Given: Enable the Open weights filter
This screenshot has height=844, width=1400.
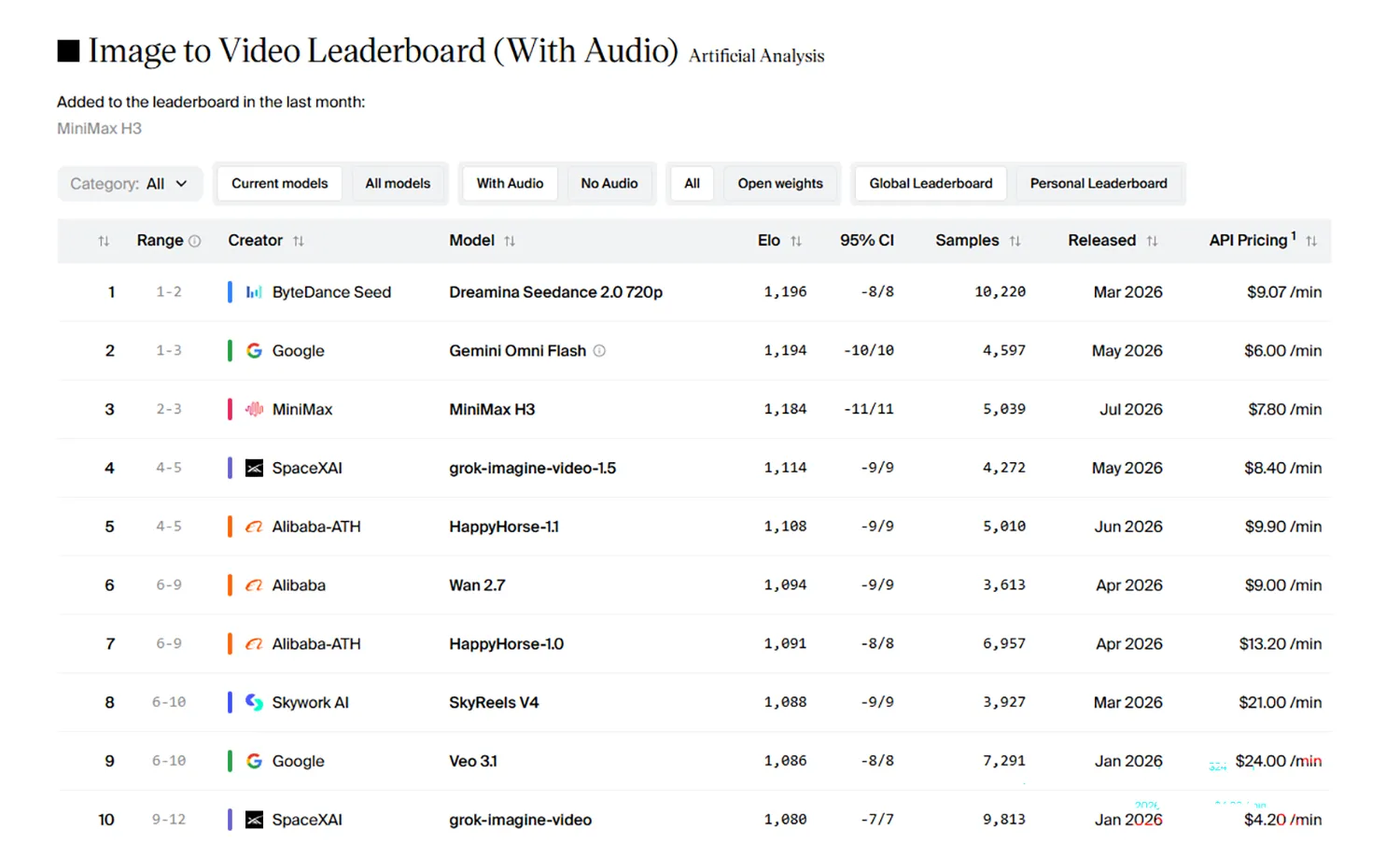Looking at the screenshot, I should coord(780,184).
